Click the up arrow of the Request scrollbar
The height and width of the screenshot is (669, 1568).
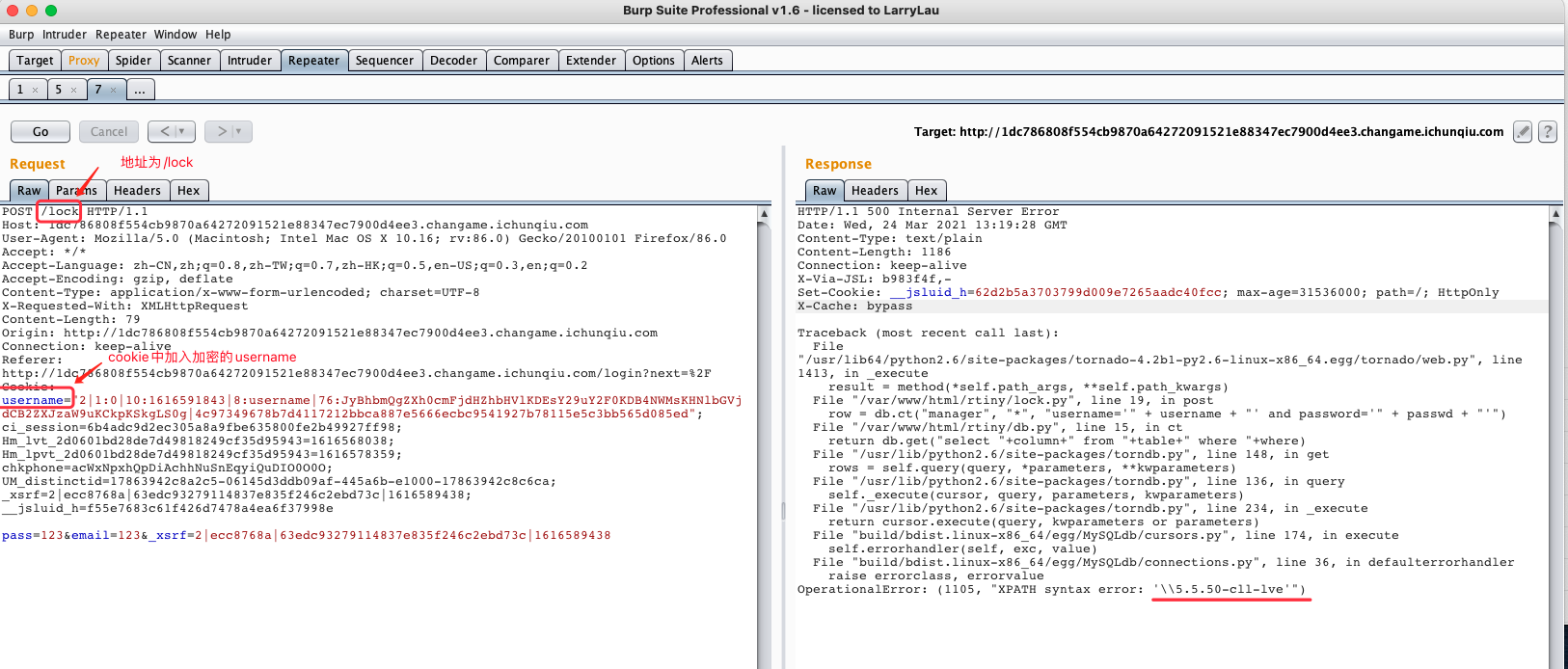pos(765,213)
